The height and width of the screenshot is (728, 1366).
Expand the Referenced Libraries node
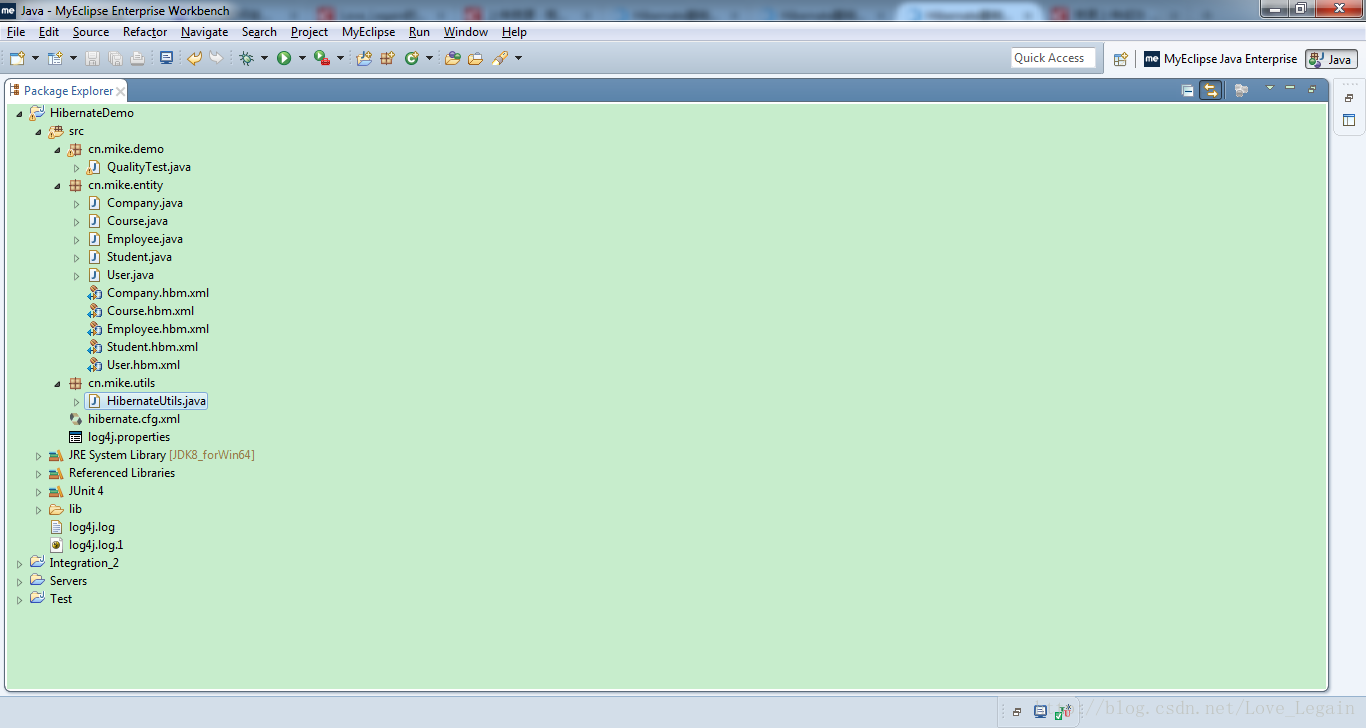pyautogui.click(x=38, y=474)
